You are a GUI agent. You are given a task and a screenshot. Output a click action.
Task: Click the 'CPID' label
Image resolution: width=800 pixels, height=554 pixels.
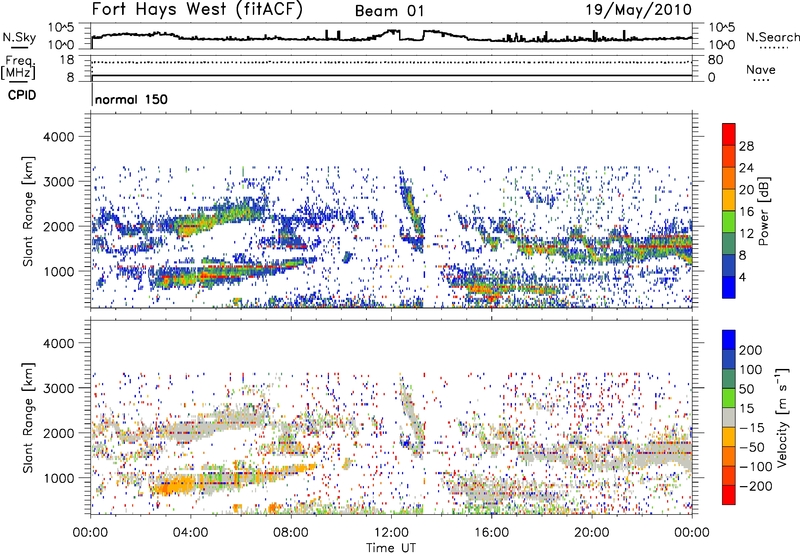pos(22,95)
